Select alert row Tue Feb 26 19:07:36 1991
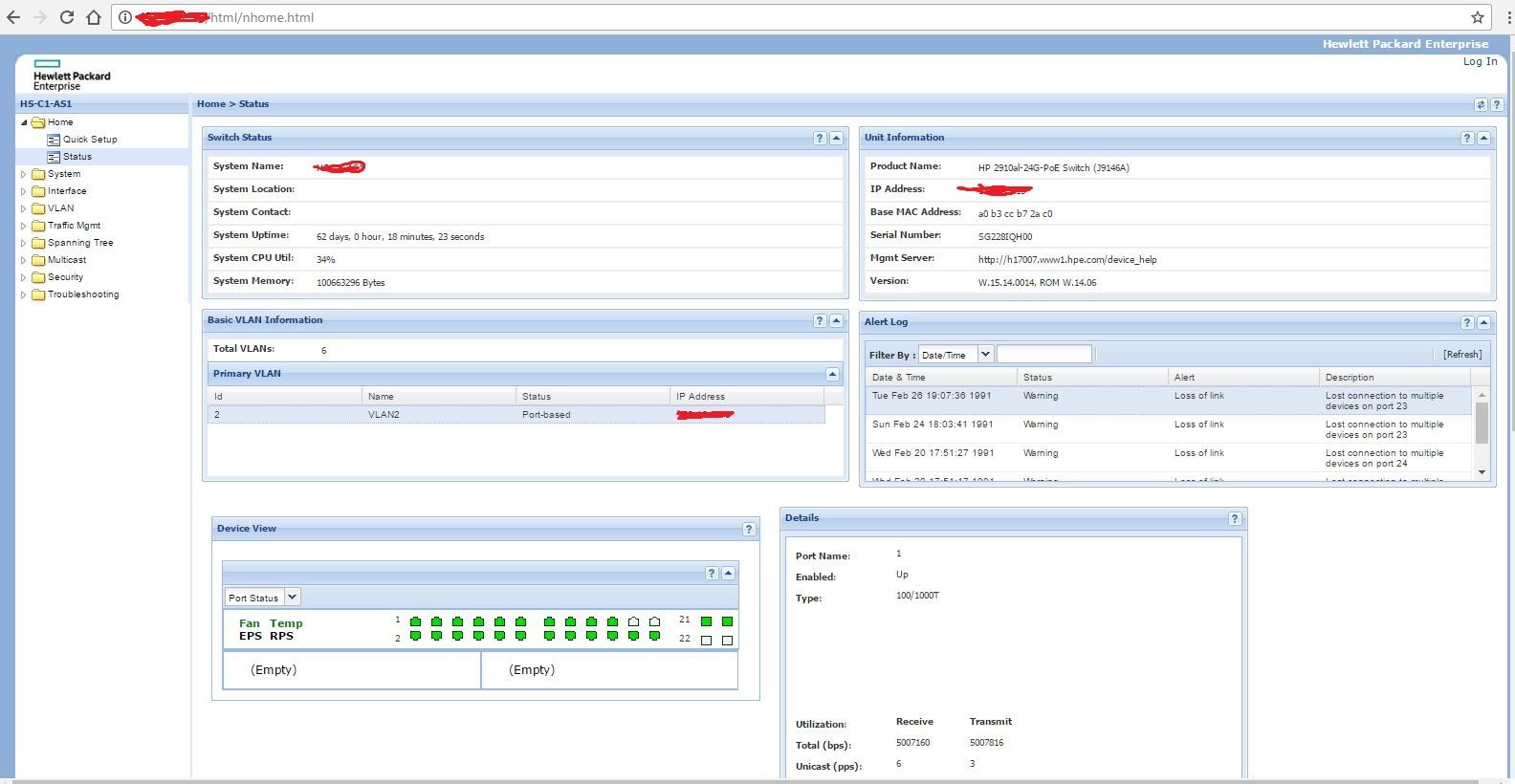Viewport: 1515px width, 784px height. pos(1169,401)
